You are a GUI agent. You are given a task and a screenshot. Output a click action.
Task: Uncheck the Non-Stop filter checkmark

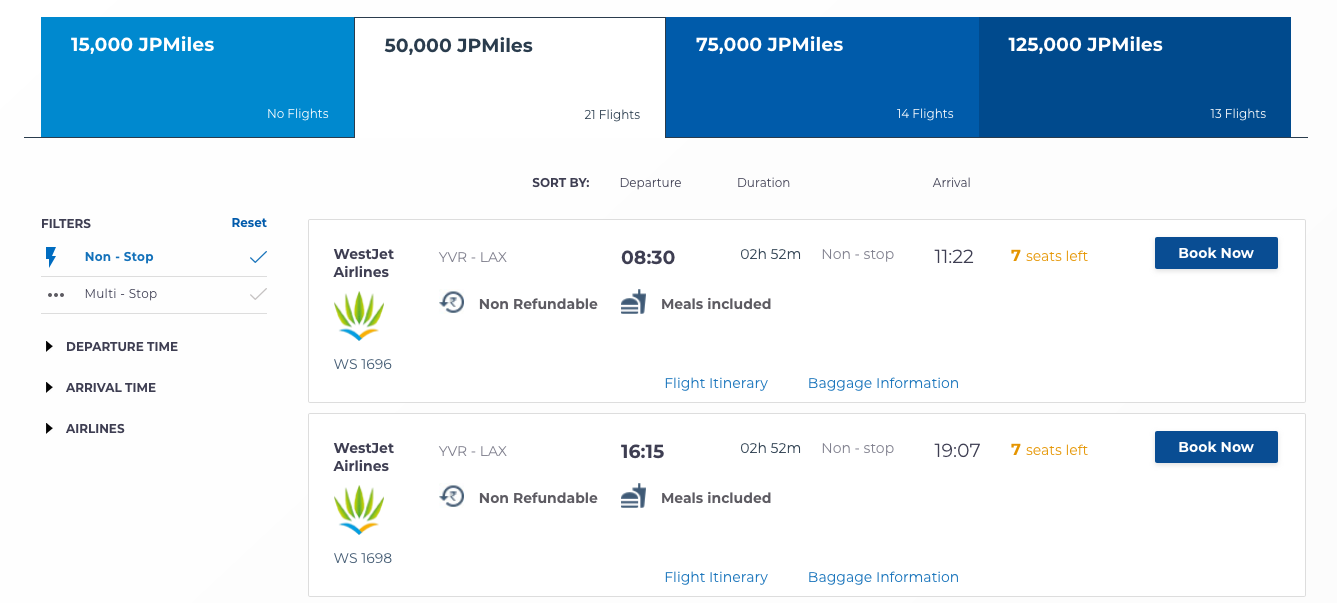click(x=258, y=257)
